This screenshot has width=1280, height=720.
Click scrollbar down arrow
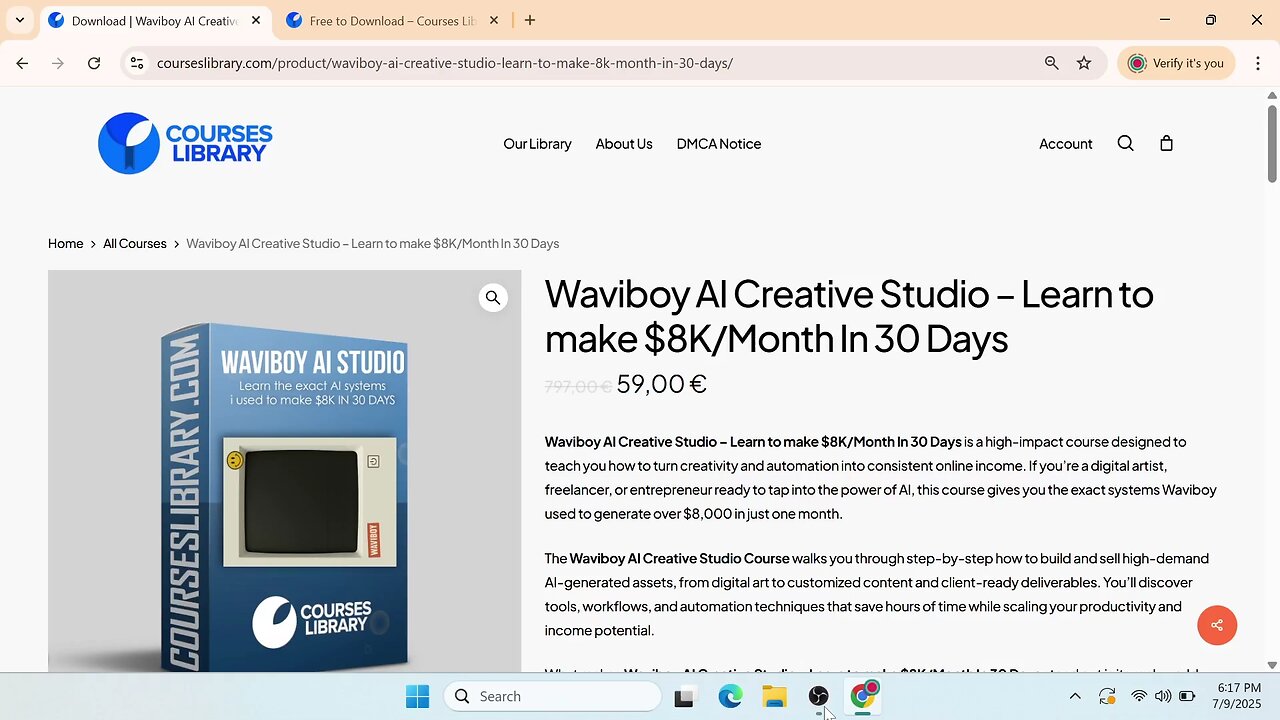[x=1272, y=665]
